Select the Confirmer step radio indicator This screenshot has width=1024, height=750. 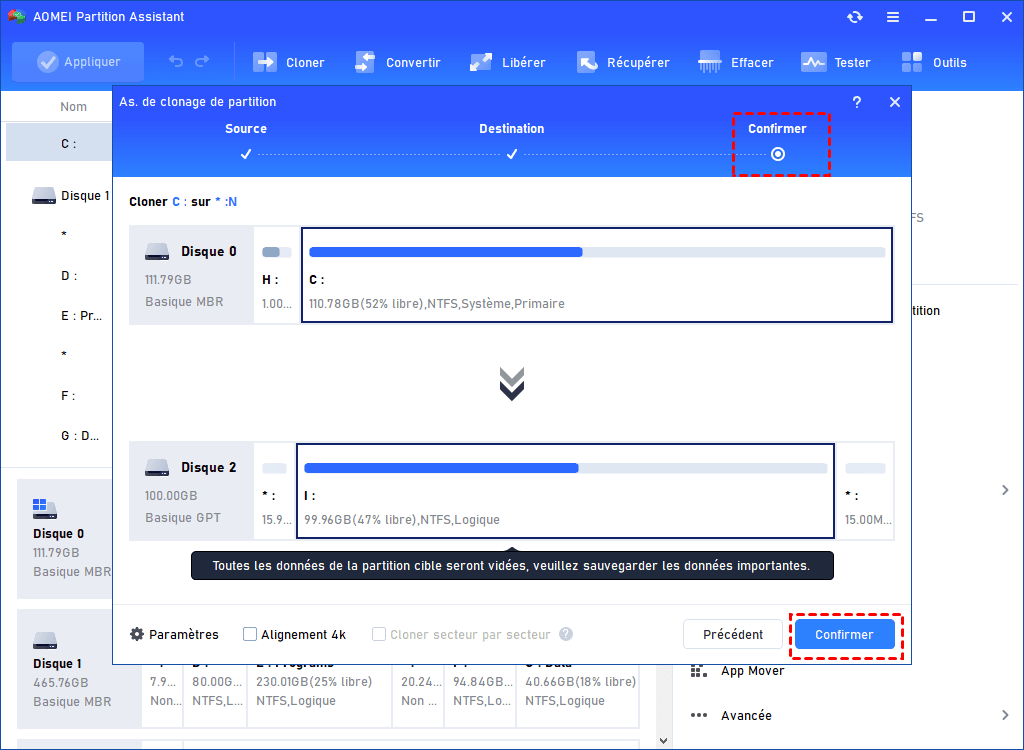[x=778, y=154]
